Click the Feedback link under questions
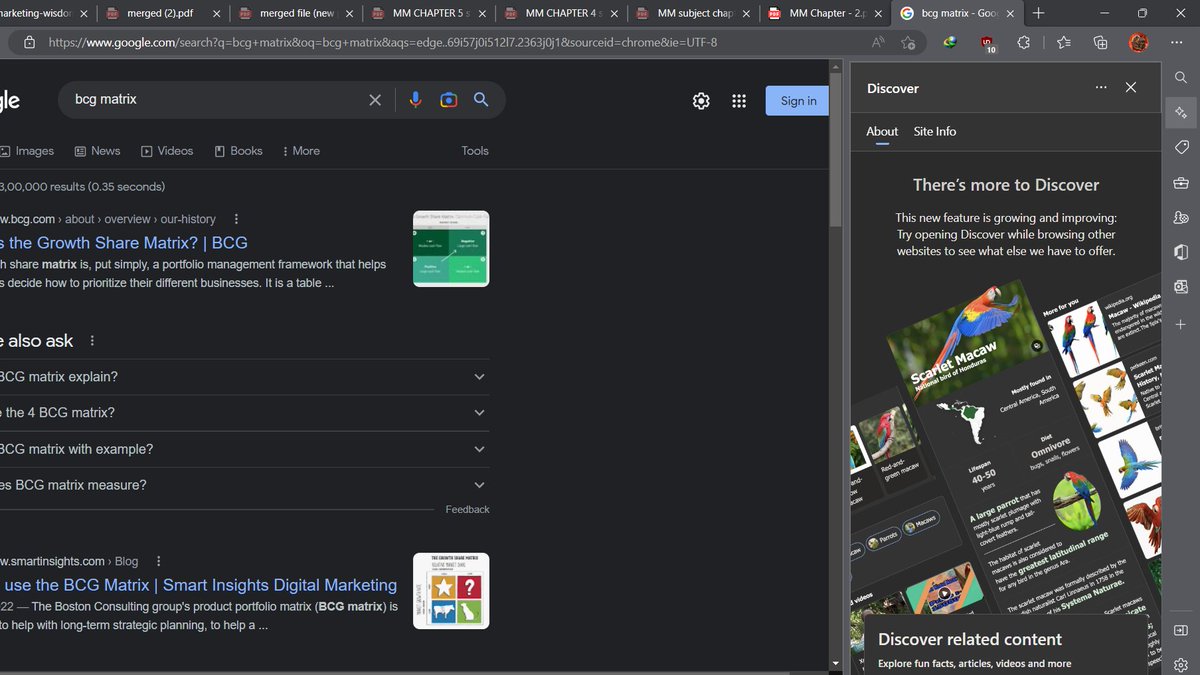 pyautogui.click(x=467, y=509)
